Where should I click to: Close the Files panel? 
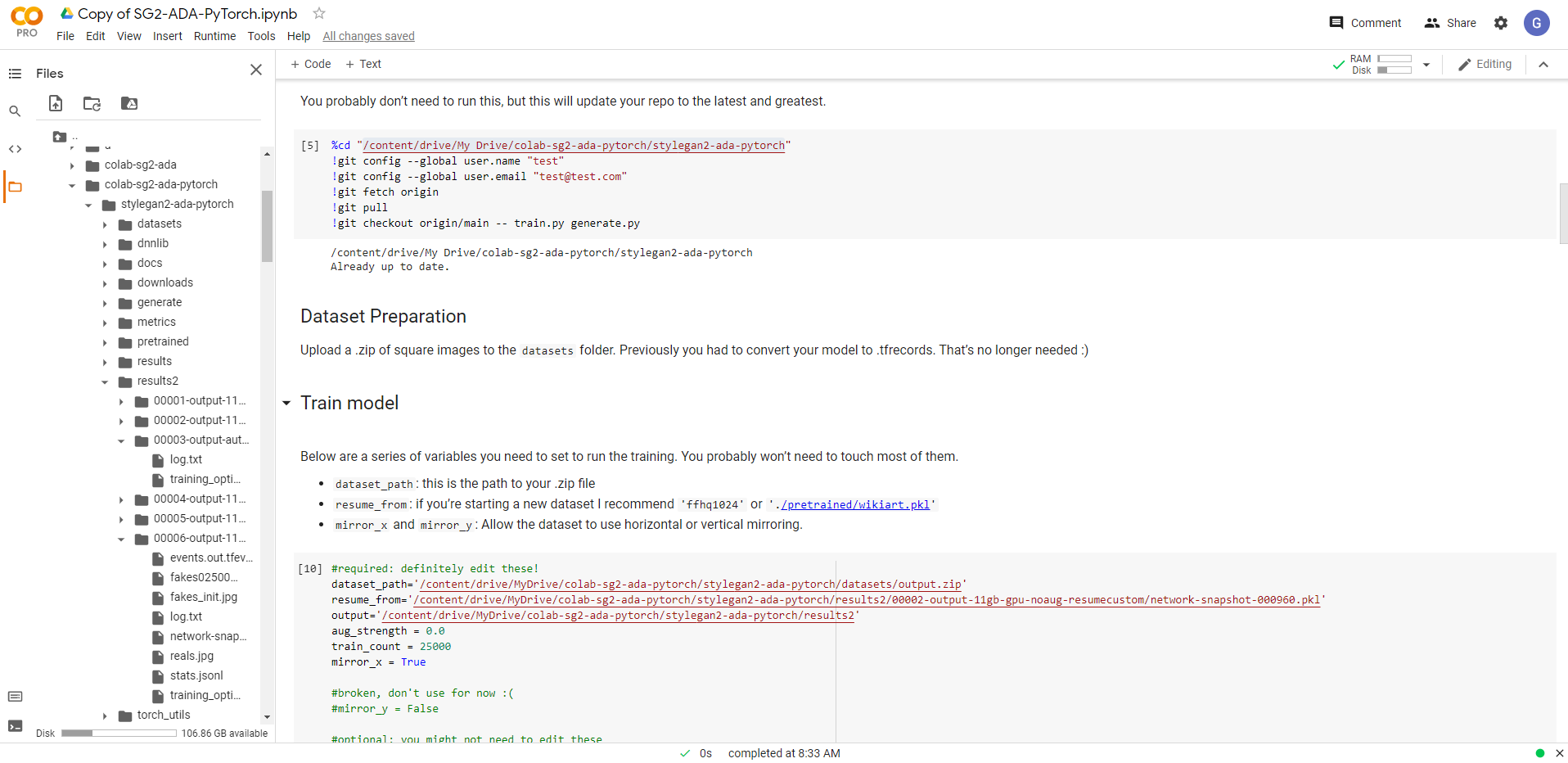pyautogui.click(x=256, y=70)
